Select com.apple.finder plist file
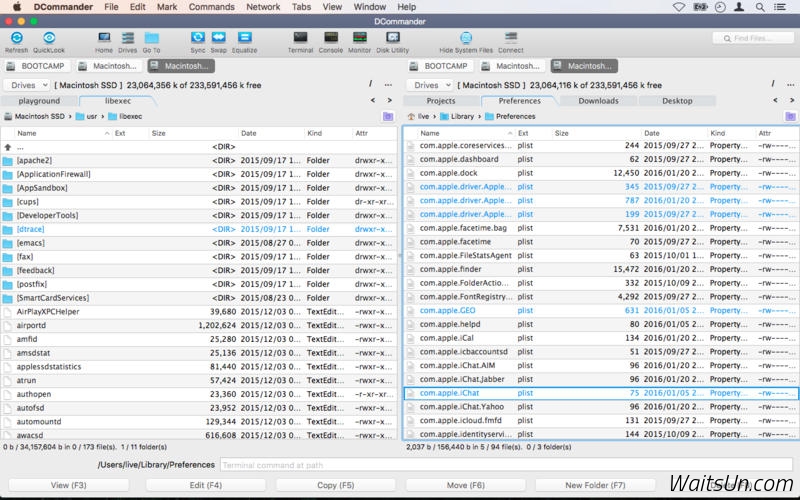 (x=601, y=269)
